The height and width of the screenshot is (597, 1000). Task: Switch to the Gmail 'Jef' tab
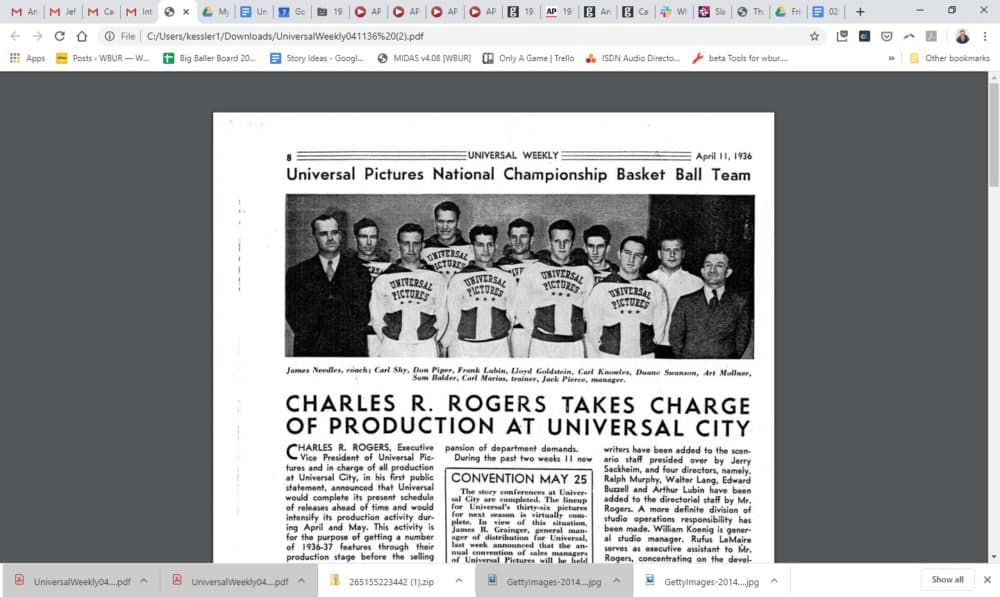point(62,11)
